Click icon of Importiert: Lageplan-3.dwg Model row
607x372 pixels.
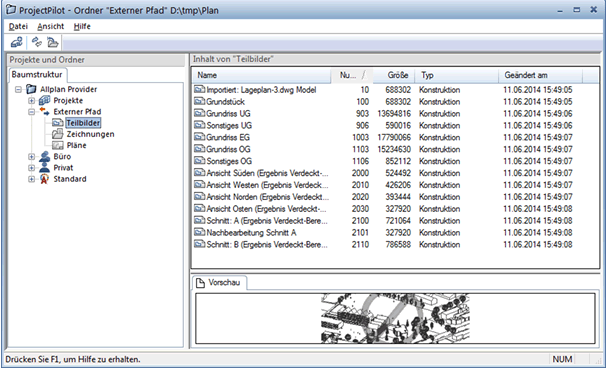coord(199,90)
